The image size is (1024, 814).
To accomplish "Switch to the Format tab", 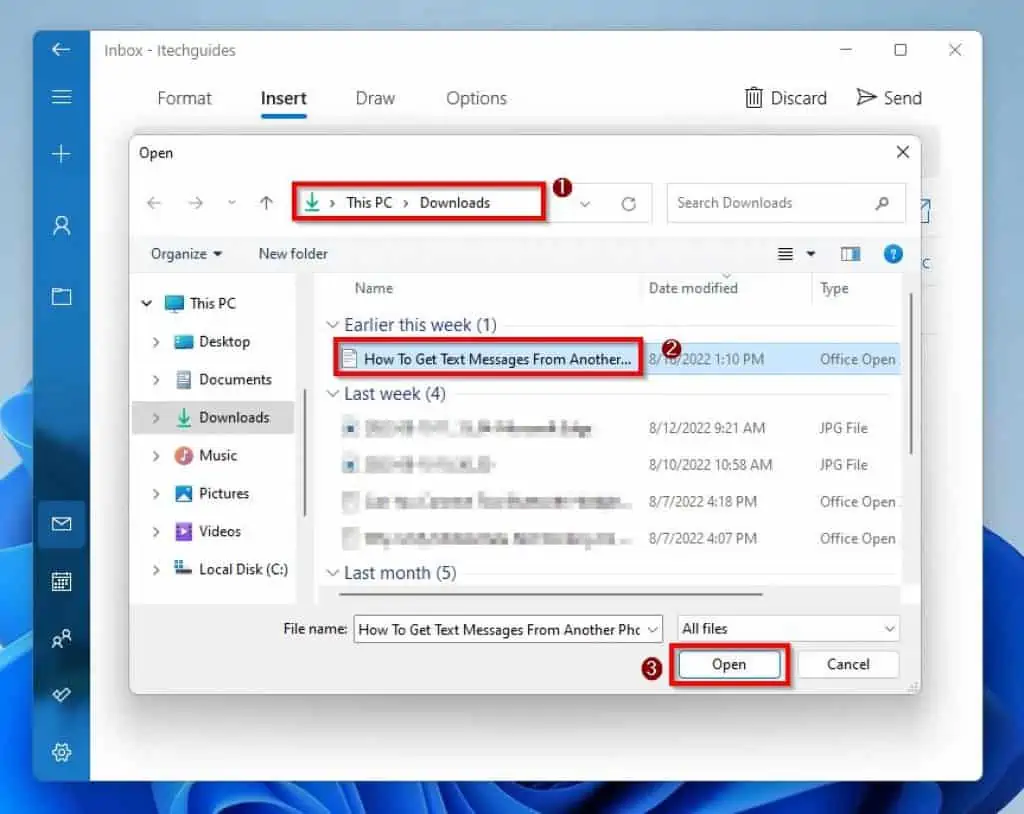I will (184, 98).
